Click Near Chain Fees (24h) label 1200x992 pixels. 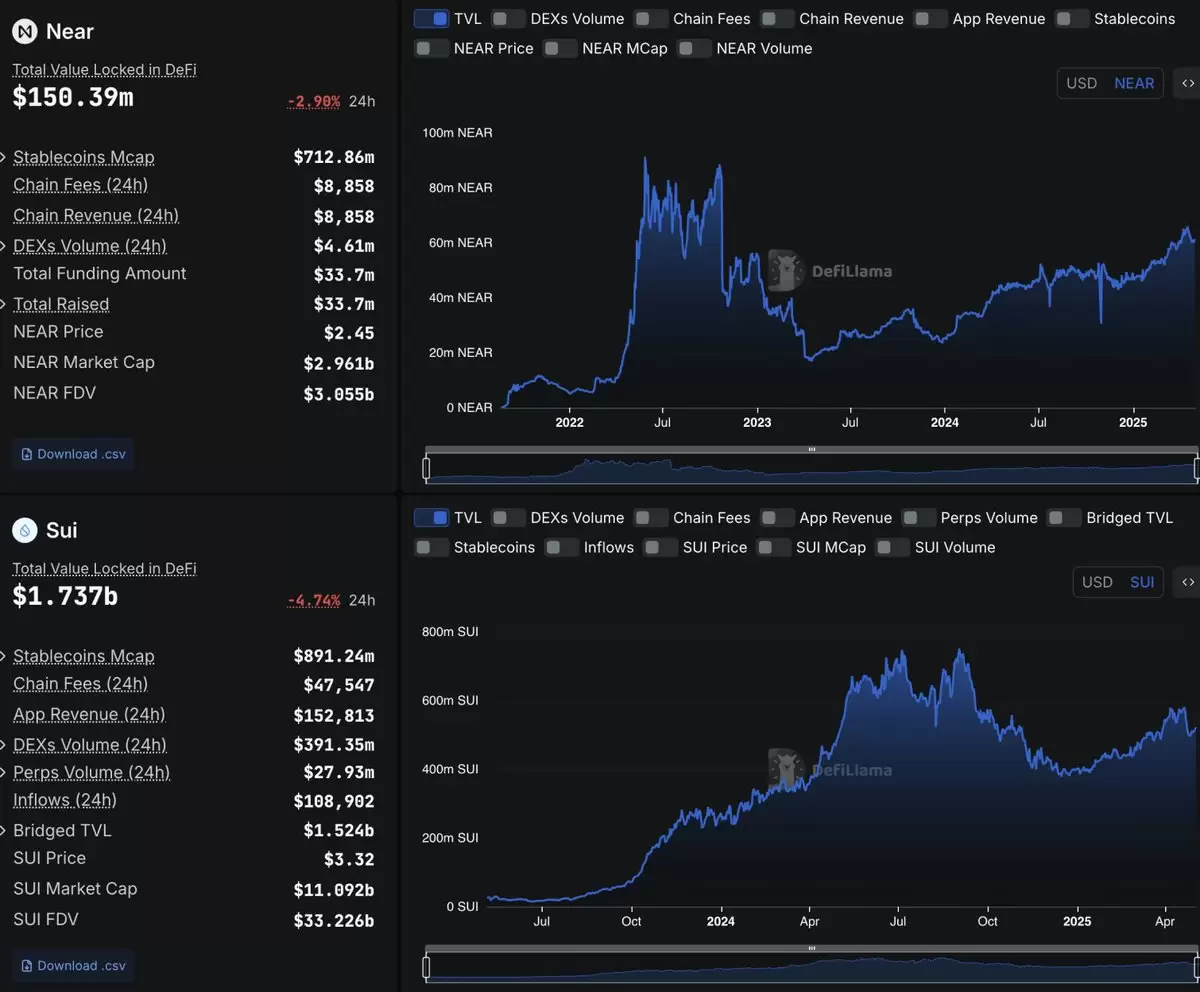[x=80, y=185]
